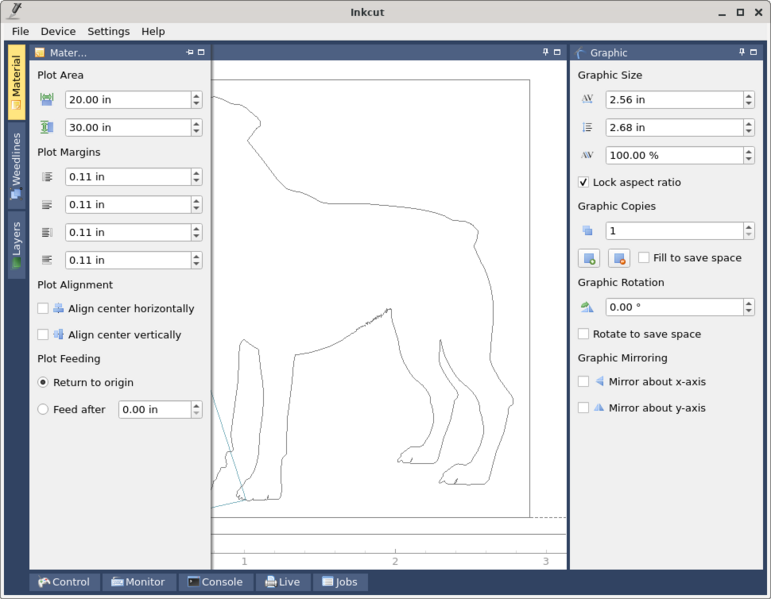Viewport: 771px width, 599px height.
Task: Uncheck Lock aspect ratio
Action: [x=583, y=182]
